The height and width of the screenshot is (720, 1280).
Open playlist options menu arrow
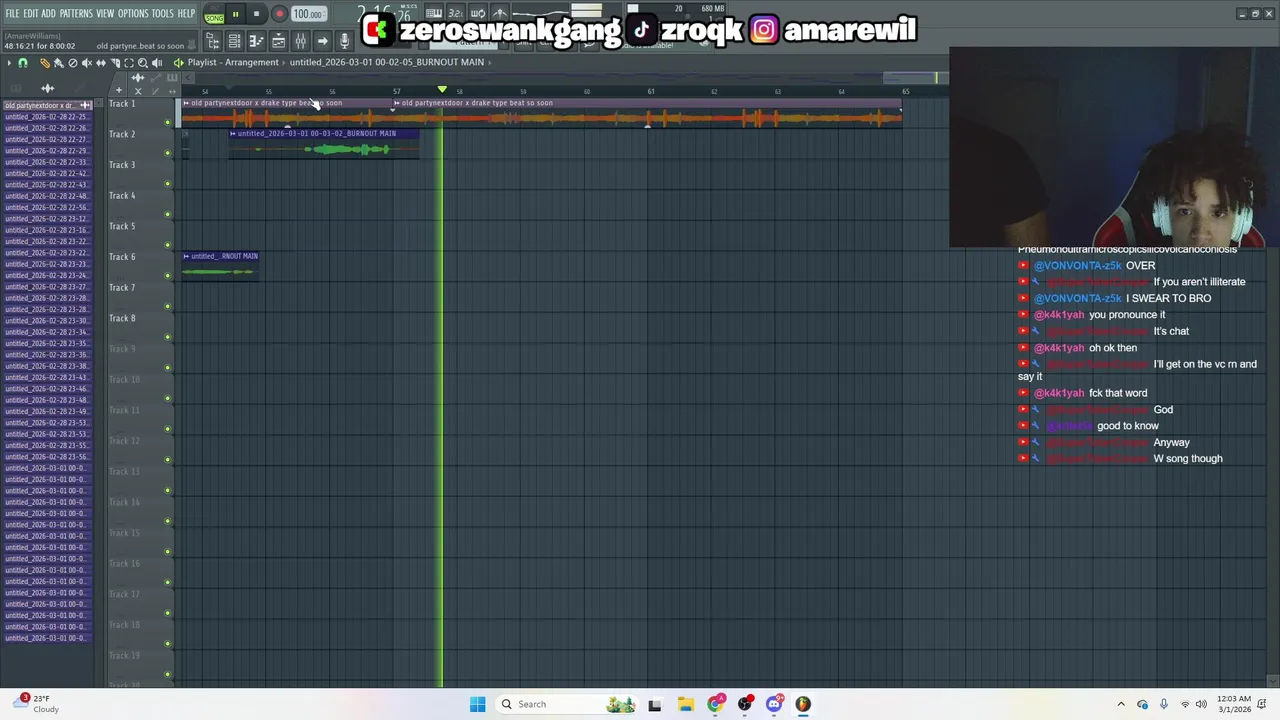tap(9, 63)
